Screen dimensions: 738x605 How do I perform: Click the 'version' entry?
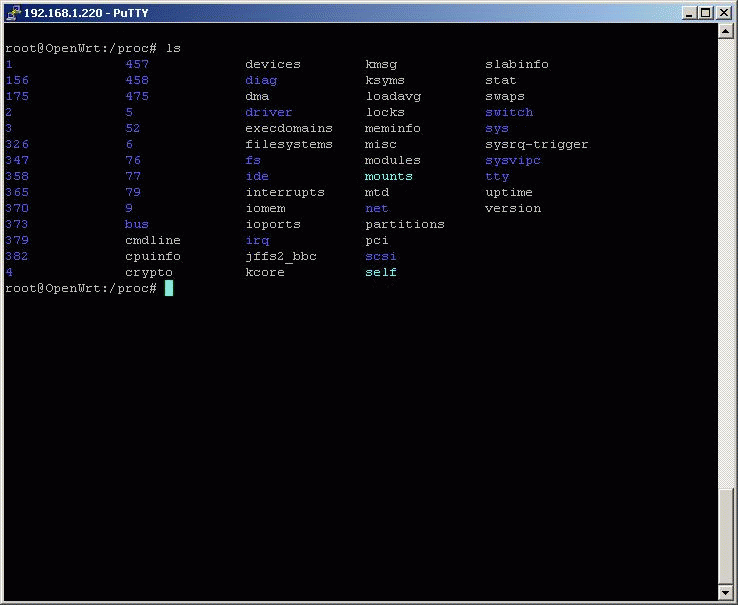click(513, 208)
